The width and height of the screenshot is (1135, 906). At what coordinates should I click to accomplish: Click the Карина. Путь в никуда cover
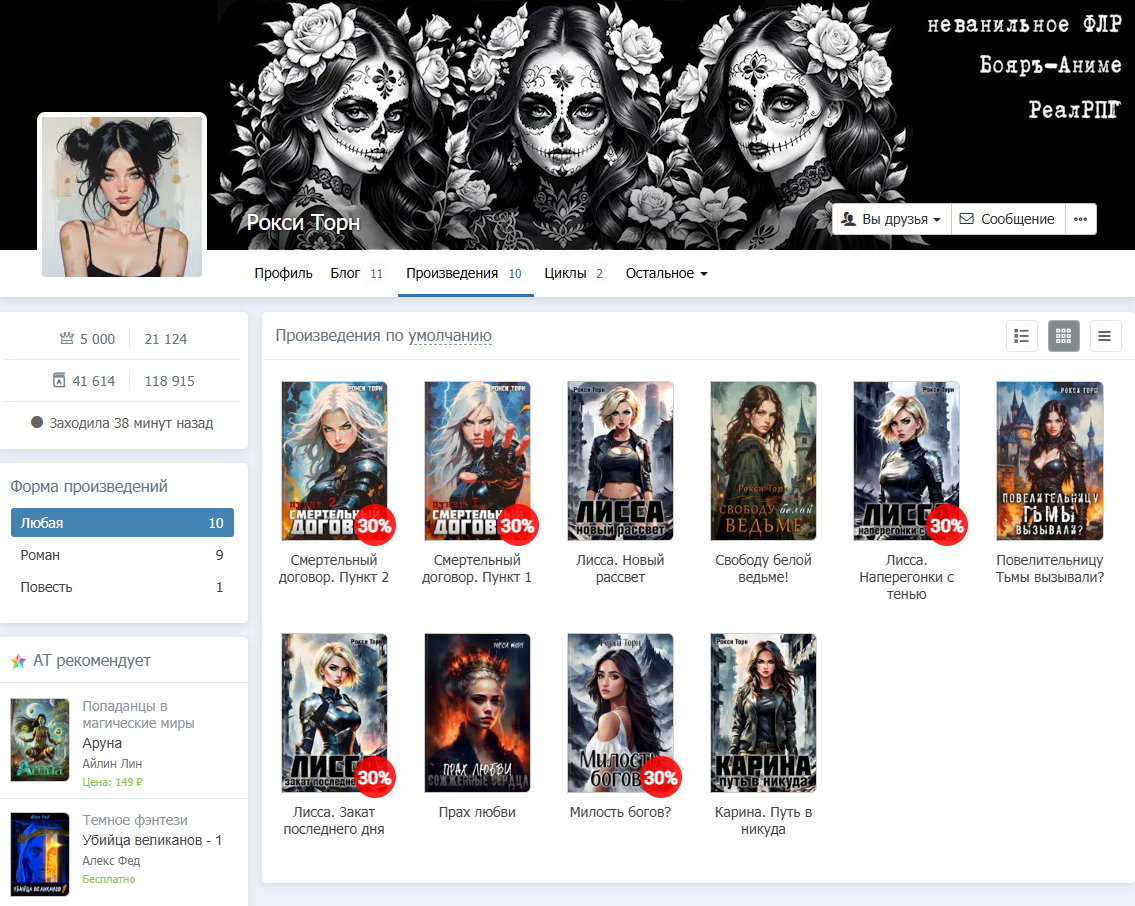pos(763,713)
